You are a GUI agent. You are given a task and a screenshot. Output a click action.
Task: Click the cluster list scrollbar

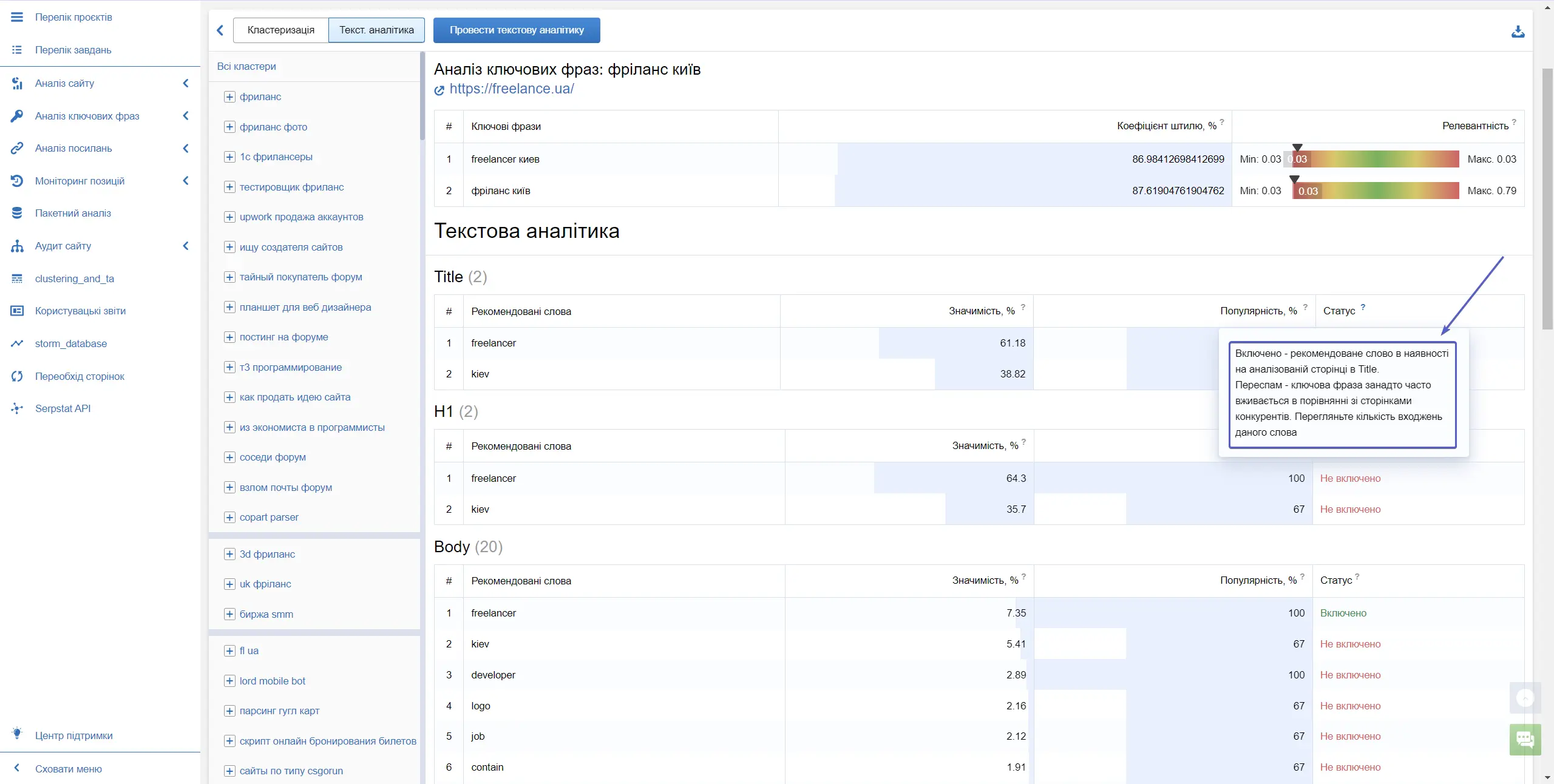422,97
